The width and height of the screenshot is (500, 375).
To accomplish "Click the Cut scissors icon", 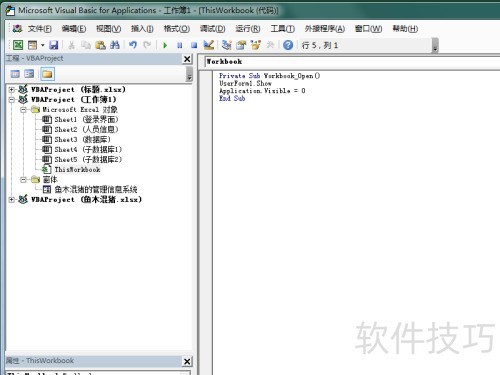I will (x=71, y=45).
